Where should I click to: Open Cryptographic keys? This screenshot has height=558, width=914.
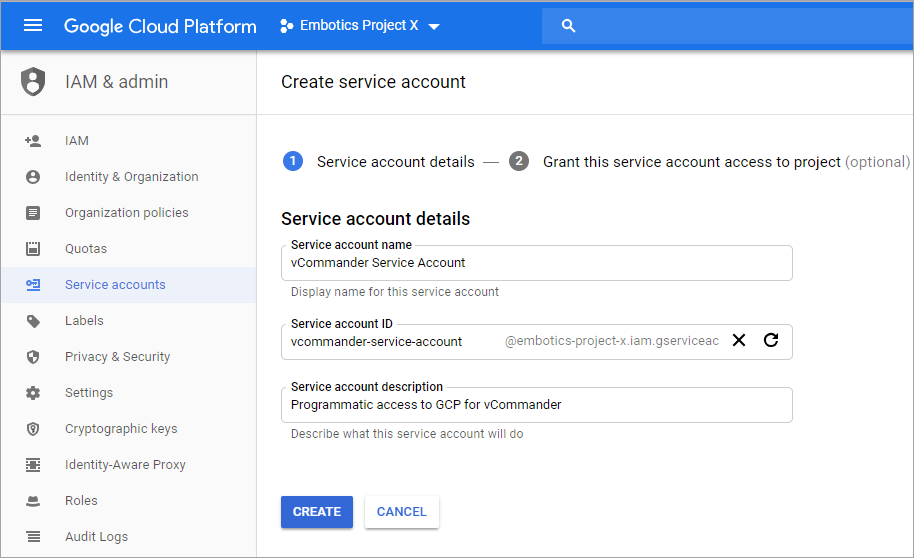coord(121,429)
